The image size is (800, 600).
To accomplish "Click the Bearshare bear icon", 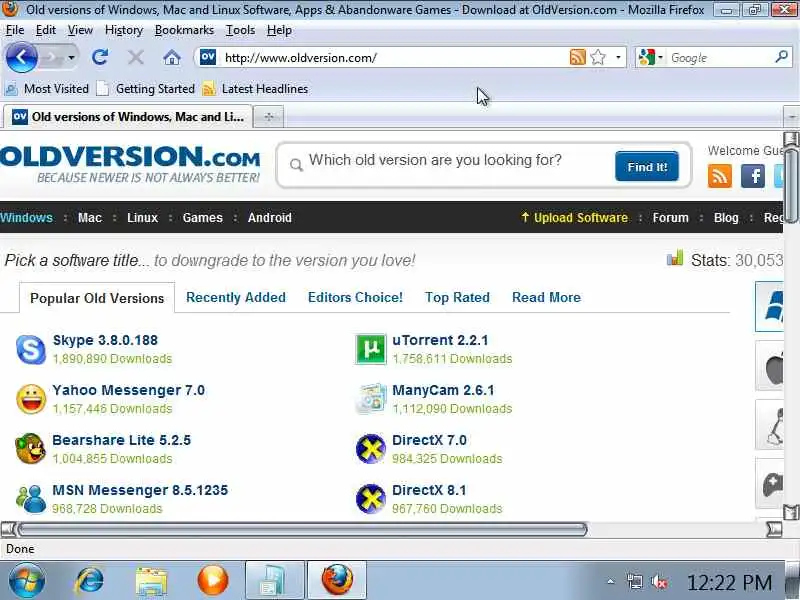I will click(31, 448).
